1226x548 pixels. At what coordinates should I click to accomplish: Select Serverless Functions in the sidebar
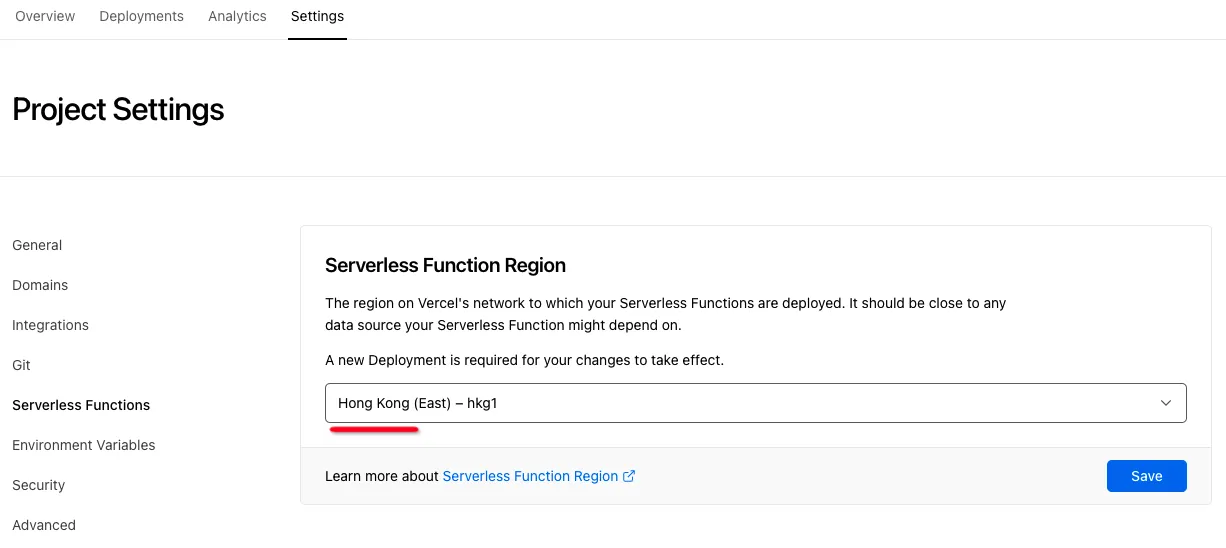[81, 405]
